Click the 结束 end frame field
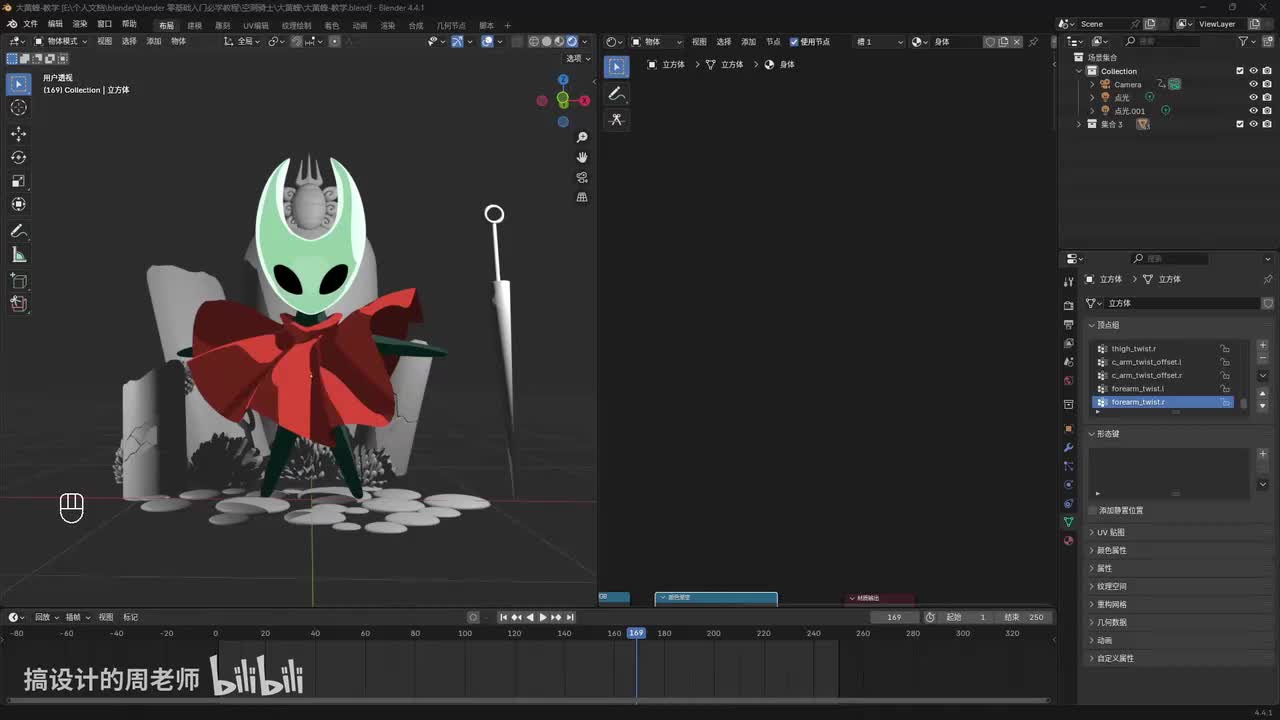The height and width of the screenshot is (720, 1280). click(1027, 617)
